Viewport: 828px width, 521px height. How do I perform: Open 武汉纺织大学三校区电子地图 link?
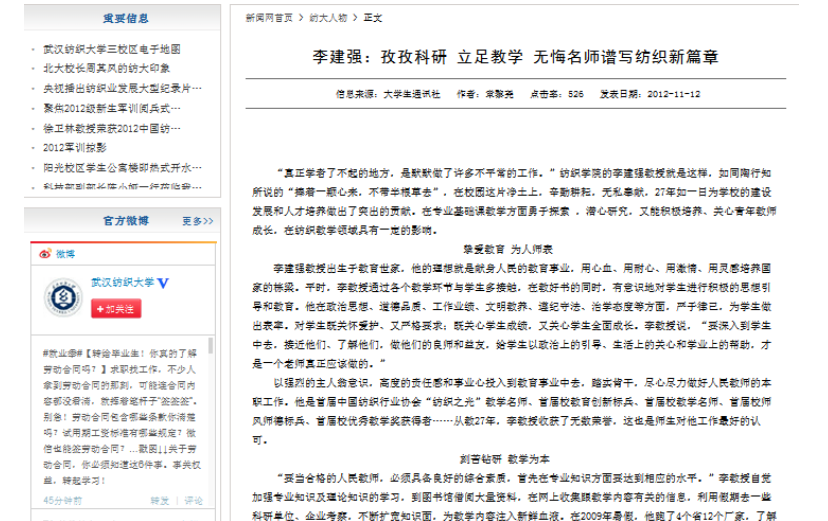111,49
